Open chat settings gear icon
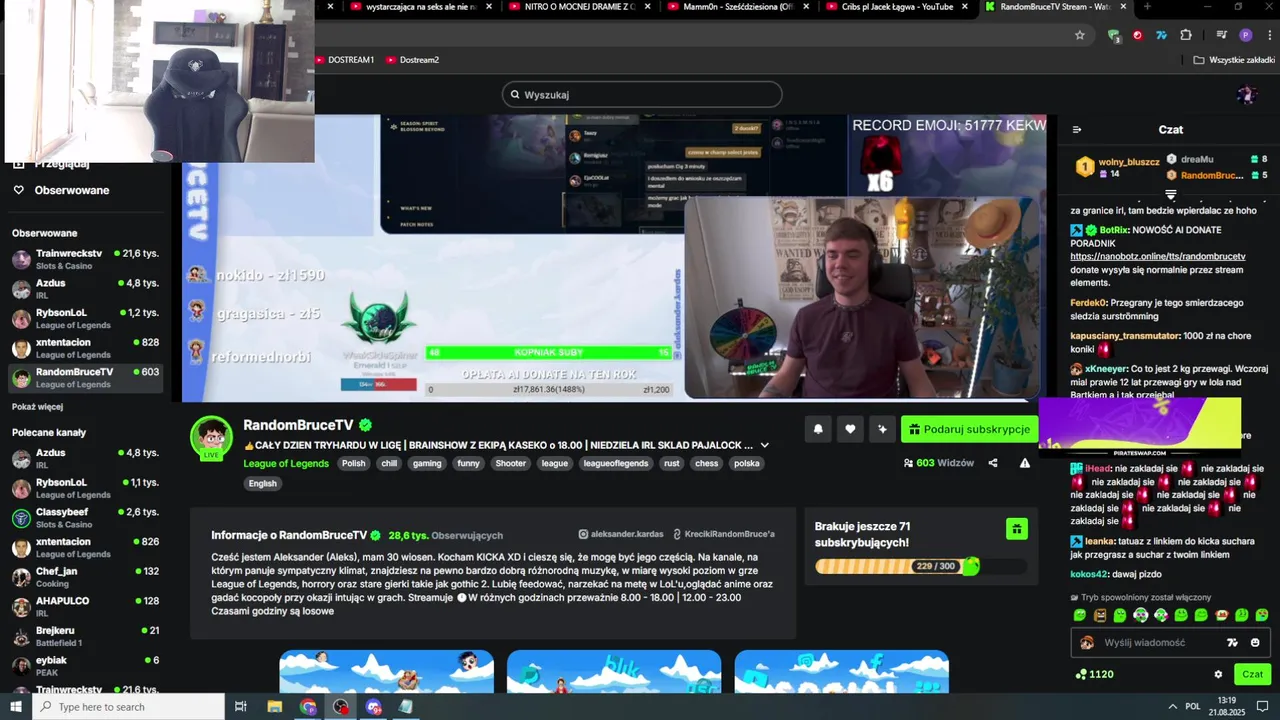The width and height of the screenshot is (1280, 720). pyautogui.click(x=1218, y=674)
